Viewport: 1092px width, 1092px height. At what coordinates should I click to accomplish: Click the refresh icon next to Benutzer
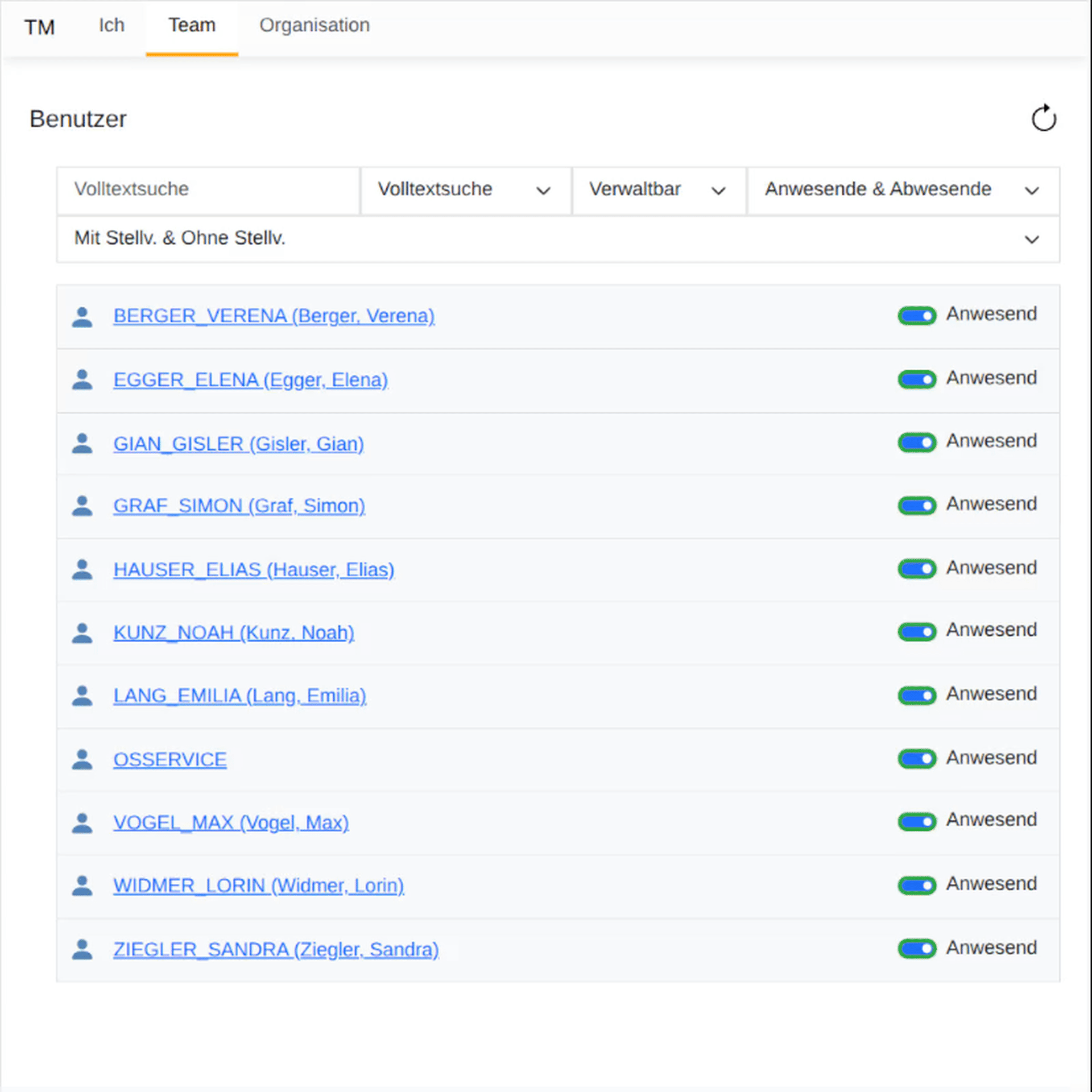coord(1043,118)
